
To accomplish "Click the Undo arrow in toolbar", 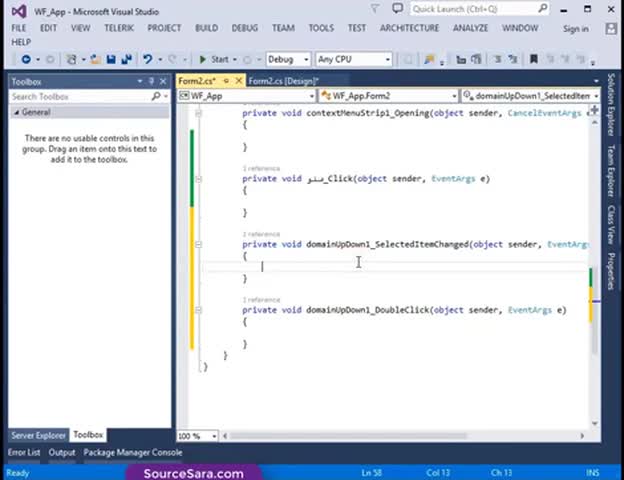I will (x=148, y=59).
